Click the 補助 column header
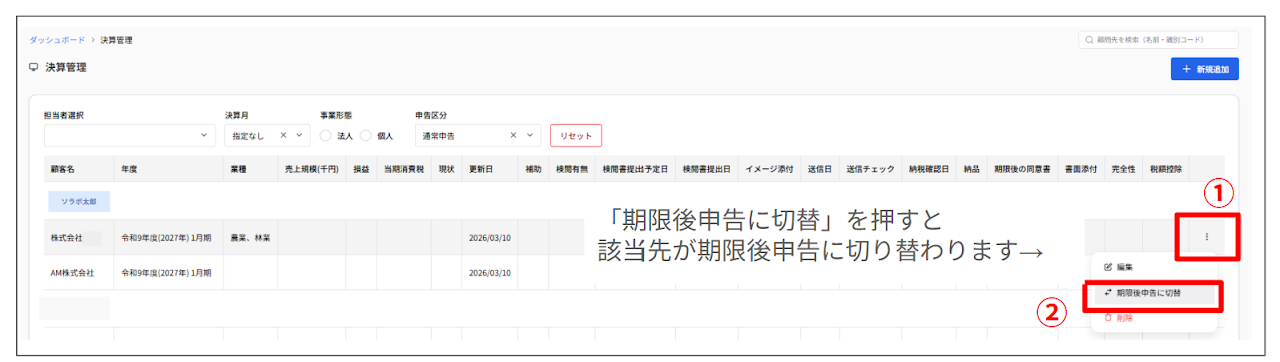The width and height of the screenshot is (1280, 362). pos(534,169)
